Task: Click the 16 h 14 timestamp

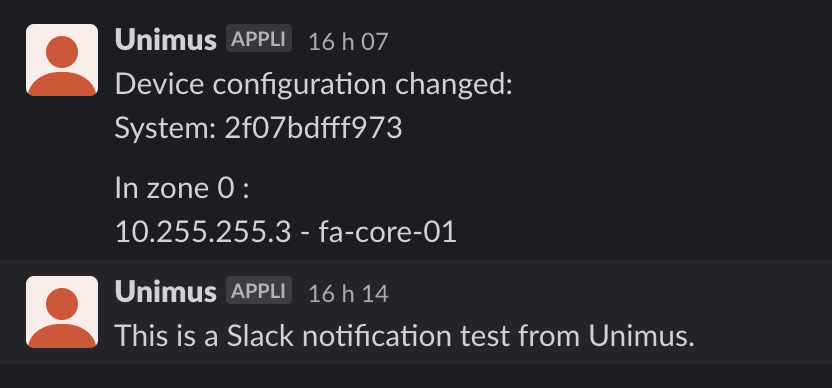Action: [348, 293]
